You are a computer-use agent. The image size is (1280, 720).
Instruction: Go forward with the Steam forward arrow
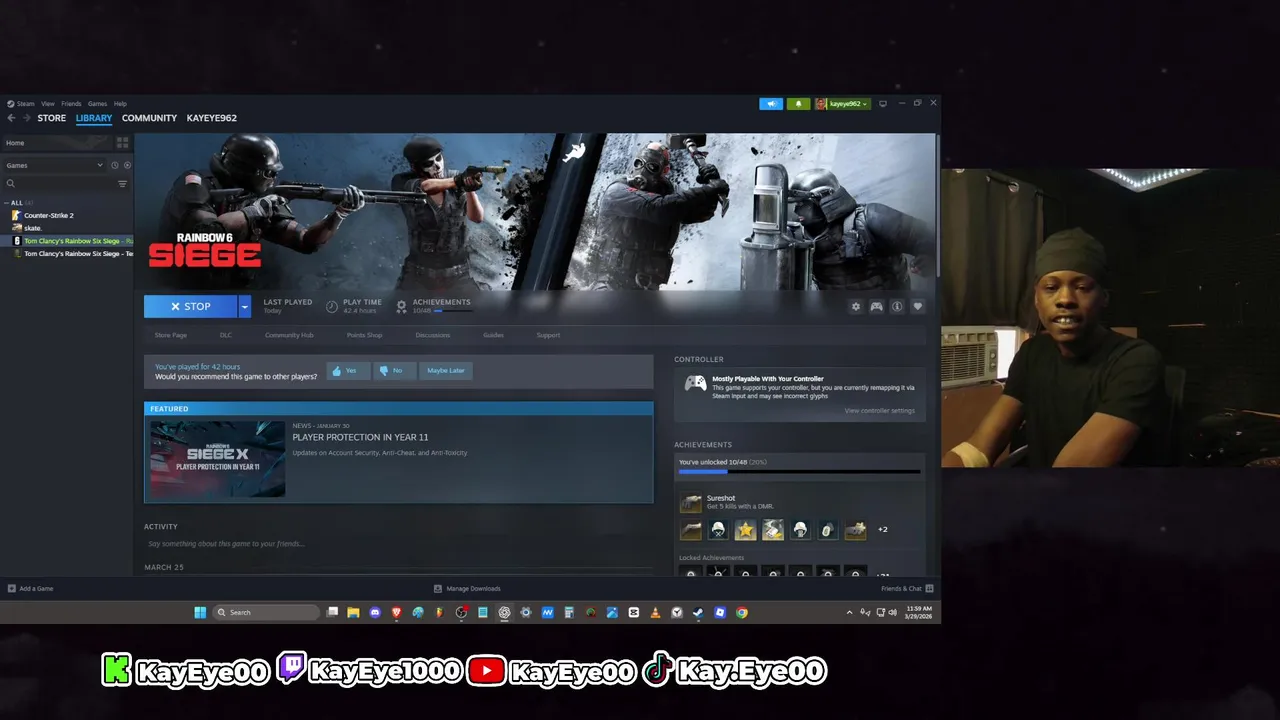26,118
